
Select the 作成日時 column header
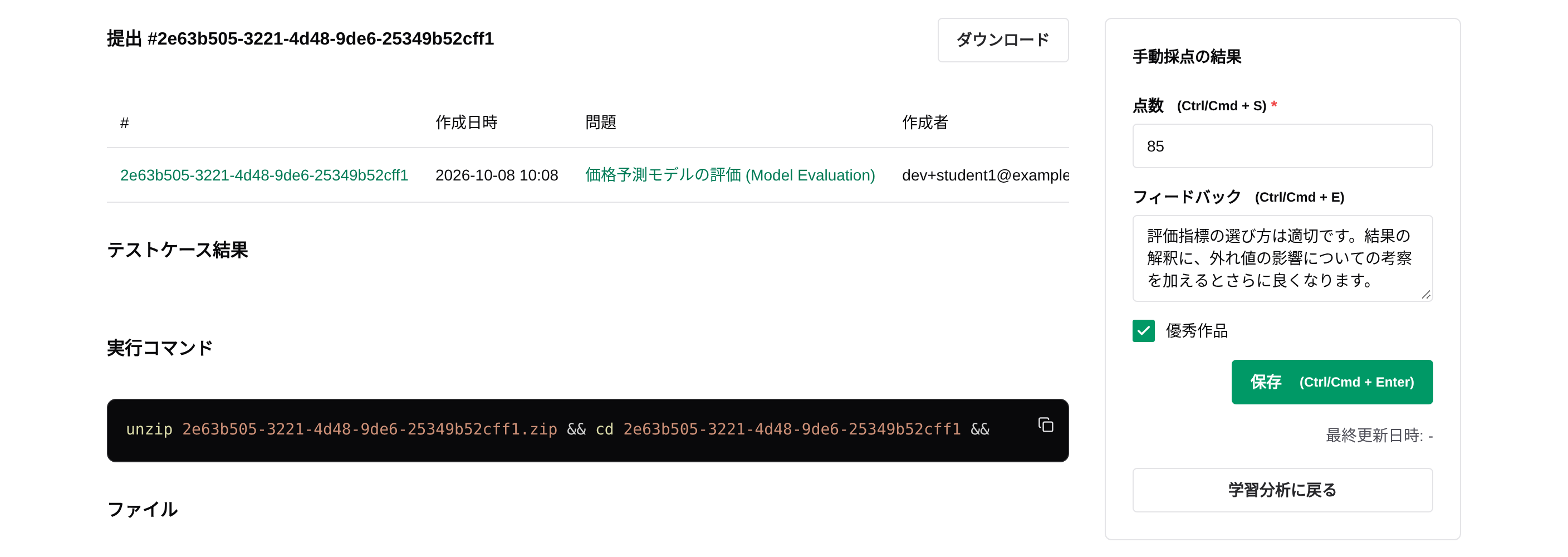point(466,123)
